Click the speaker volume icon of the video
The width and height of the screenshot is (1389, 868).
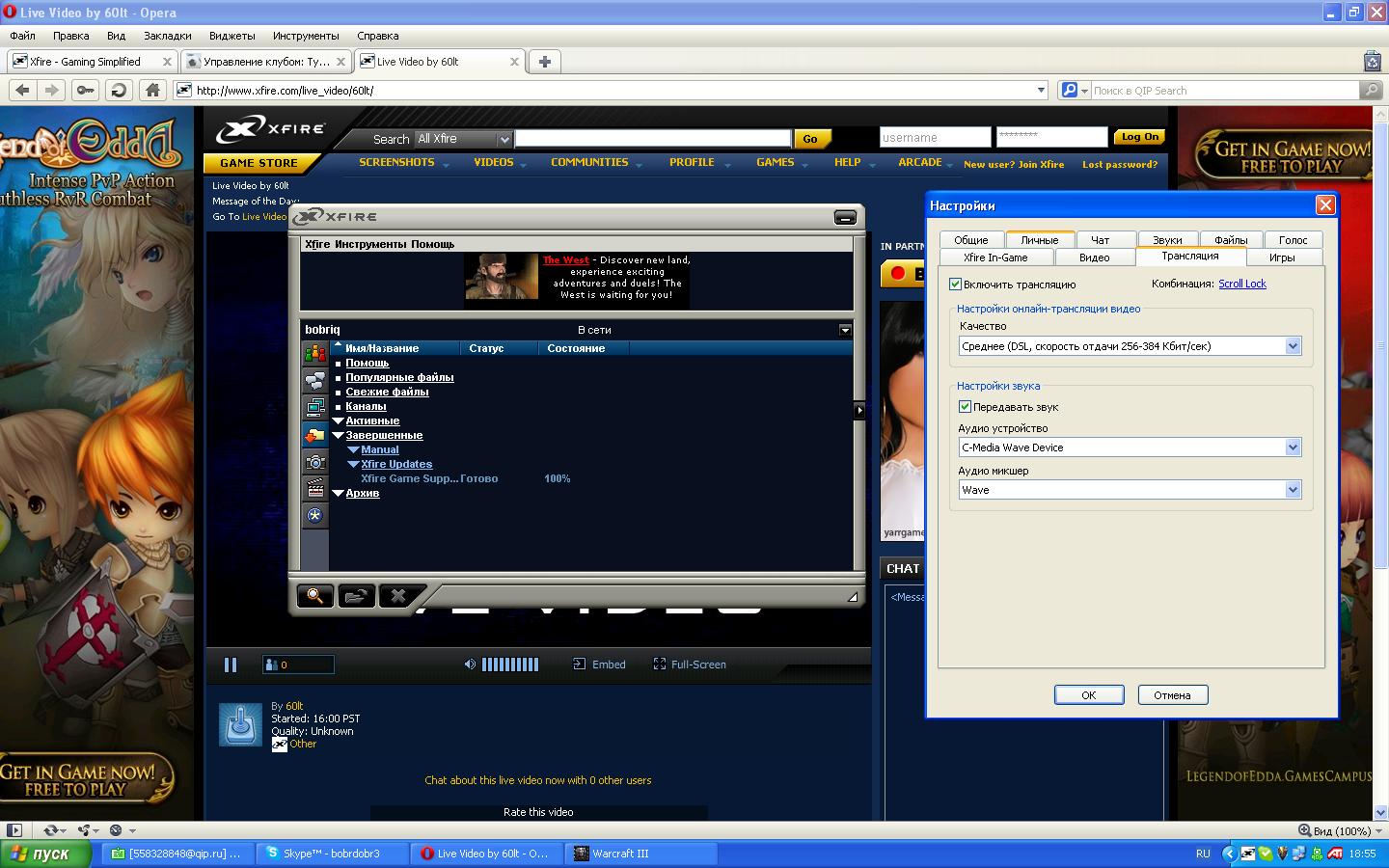pos(470,665)
